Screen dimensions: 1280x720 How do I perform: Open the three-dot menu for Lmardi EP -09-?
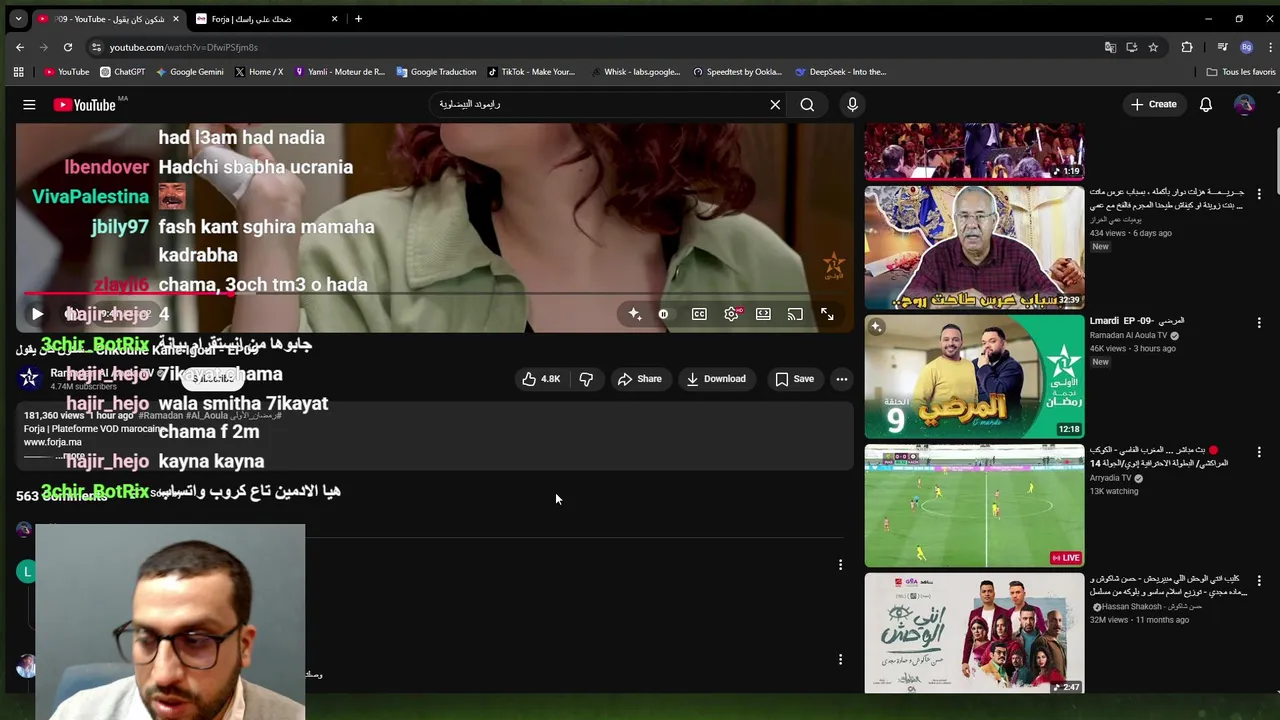click(x=1259, y=322)
